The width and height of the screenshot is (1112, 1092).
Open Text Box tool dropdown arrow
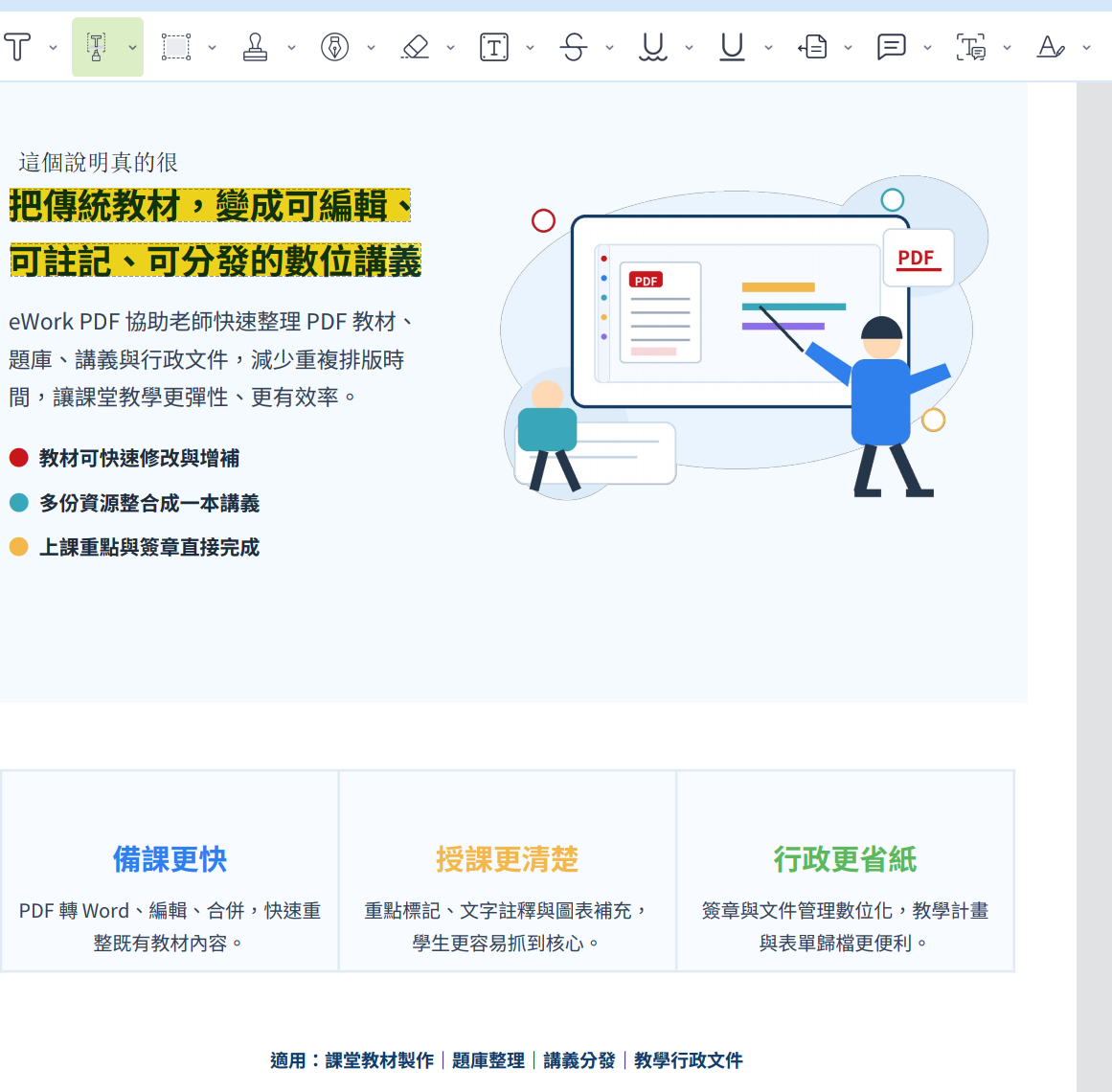pyautogui.click(x=530, y=48)
